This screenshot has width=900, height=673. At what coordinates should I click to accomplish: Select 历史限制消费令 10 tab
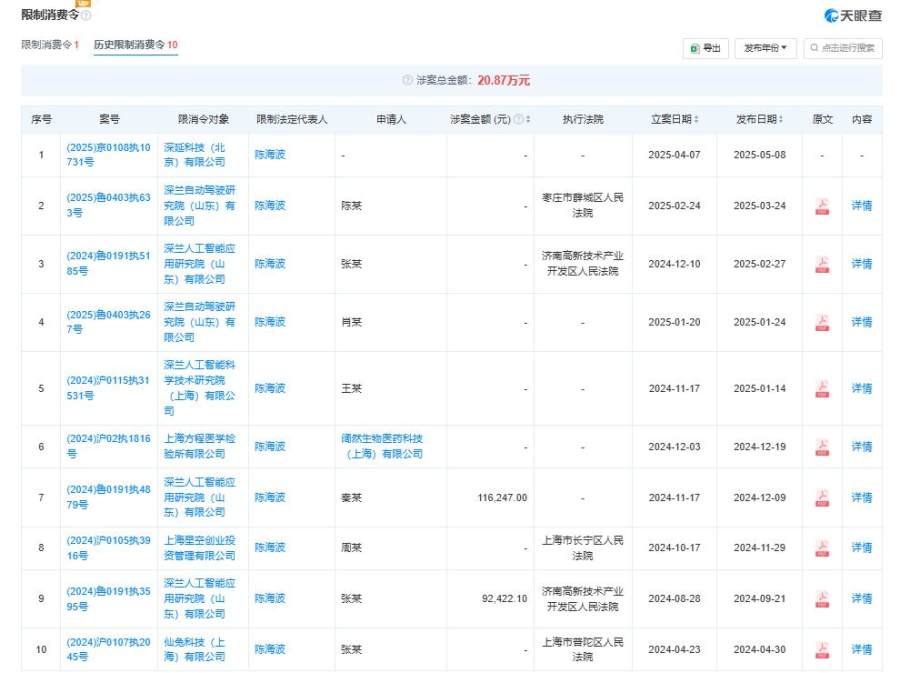point(135,46)
